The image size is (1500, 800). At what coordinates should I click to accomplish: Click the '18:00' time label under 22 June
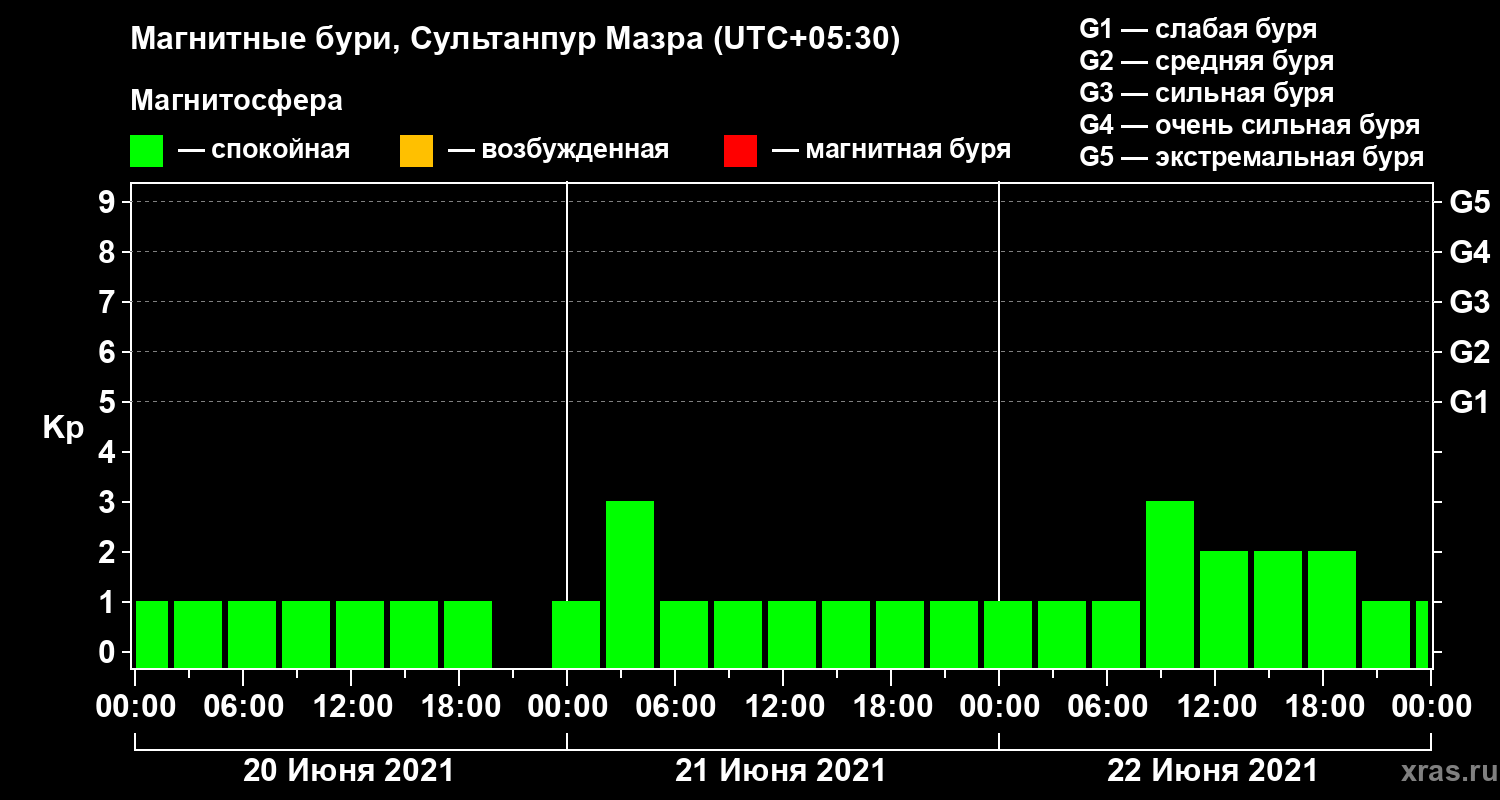[1324, 707]
